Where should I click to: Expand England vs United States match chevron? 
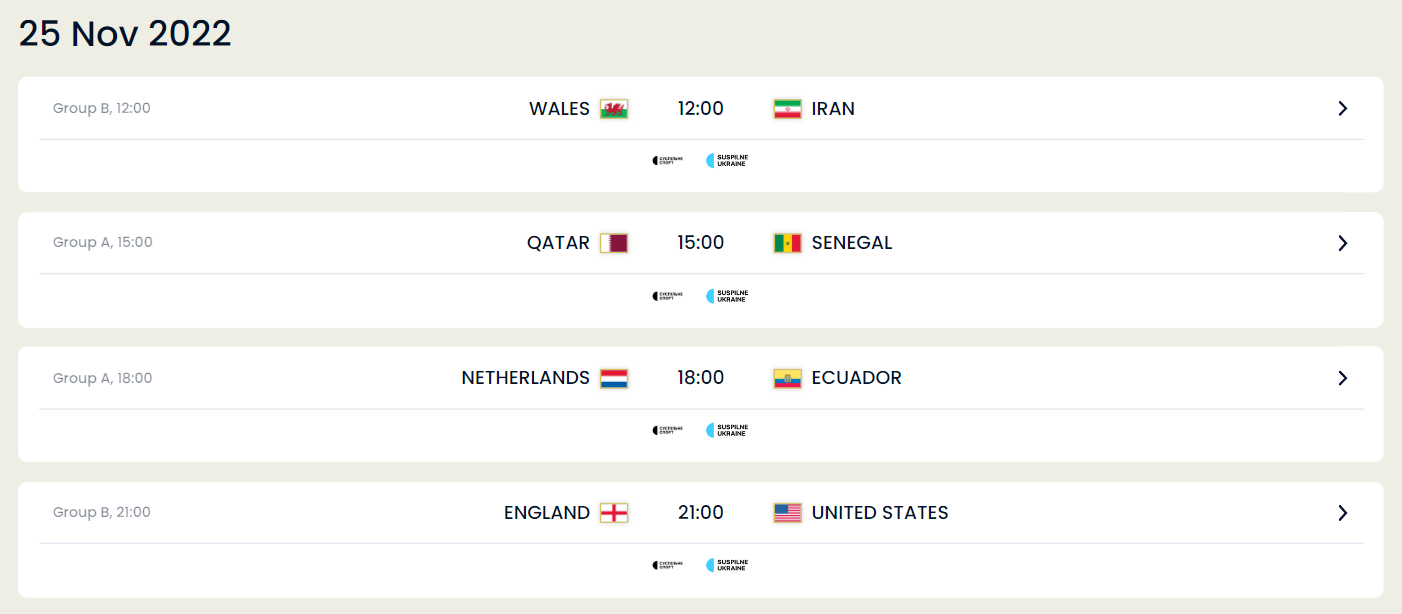[1343, 513]
